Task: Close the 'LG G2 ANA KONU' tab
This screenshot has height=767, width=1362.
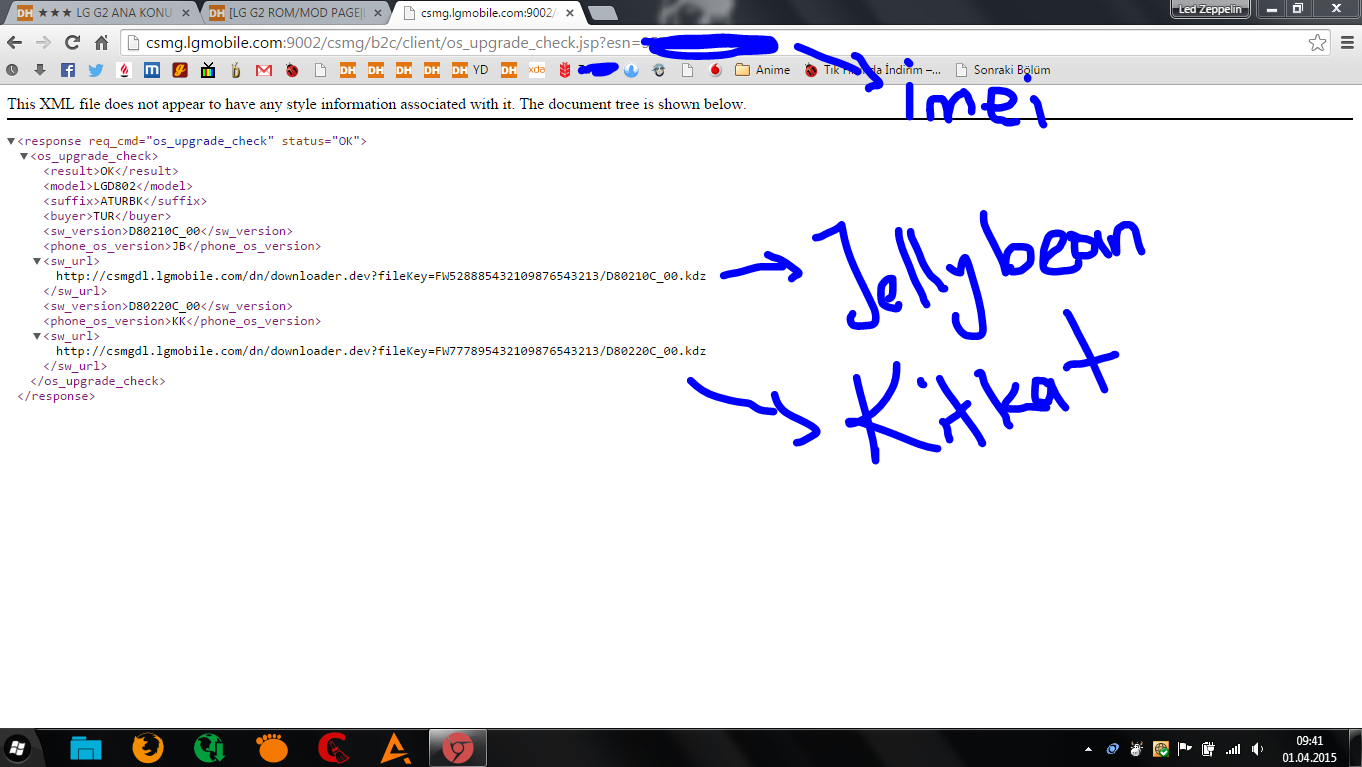Action: [184, 12]
